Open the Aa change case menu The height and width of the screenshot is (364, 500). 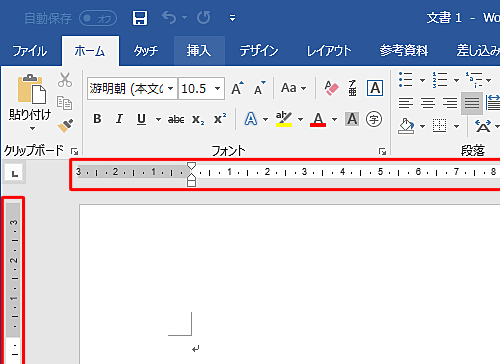[x=293, y=88]
